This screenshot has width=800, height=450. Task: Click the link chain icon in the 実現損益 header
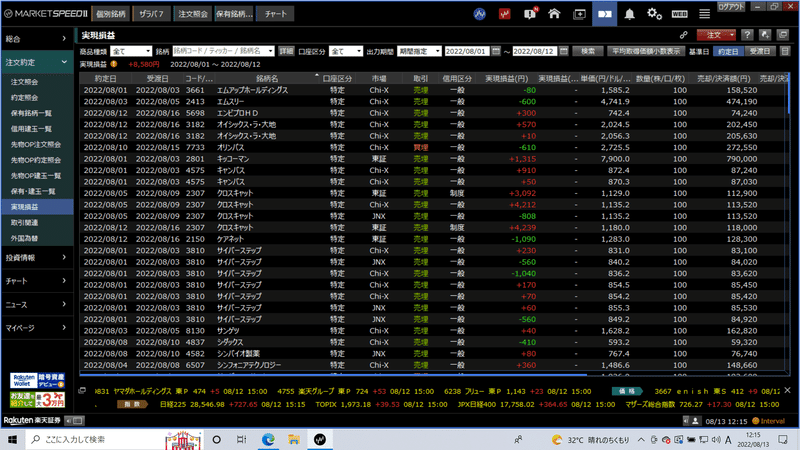(683, 35)
